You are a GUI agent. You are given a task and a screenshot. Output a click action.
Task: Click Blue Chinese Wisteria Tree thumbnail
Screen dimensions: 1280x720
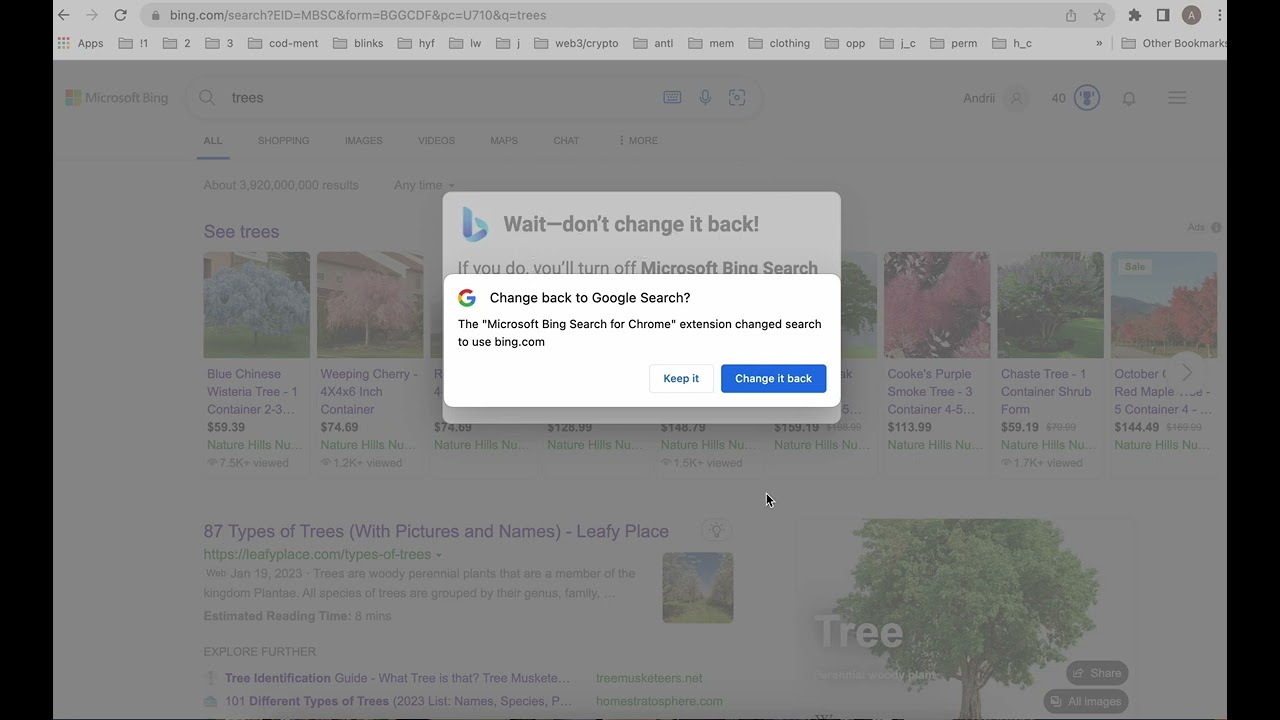[x=256, y=305]
